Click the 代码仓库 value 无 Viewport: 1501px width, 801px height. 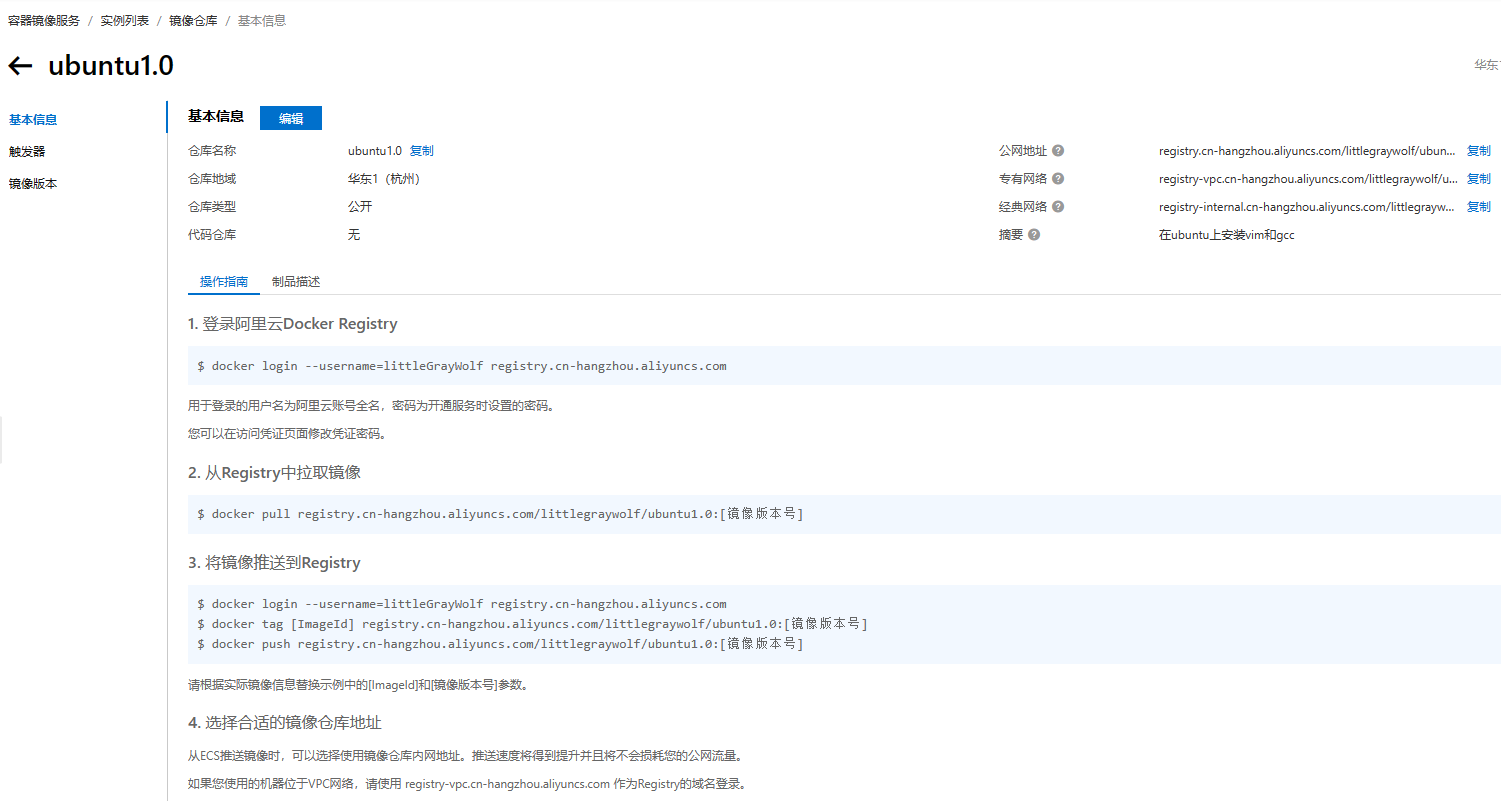point(354,235)
